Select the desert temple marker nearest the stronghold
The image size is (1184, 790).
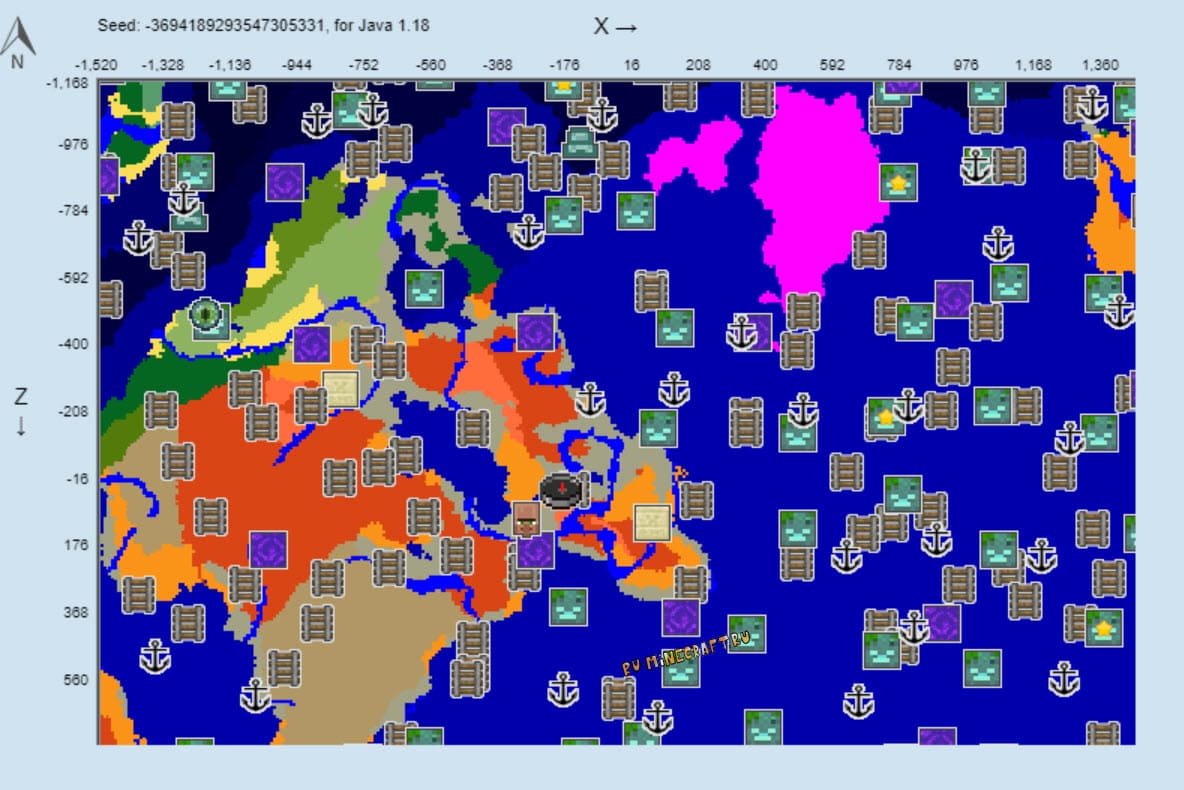click(x=341, y=390)
